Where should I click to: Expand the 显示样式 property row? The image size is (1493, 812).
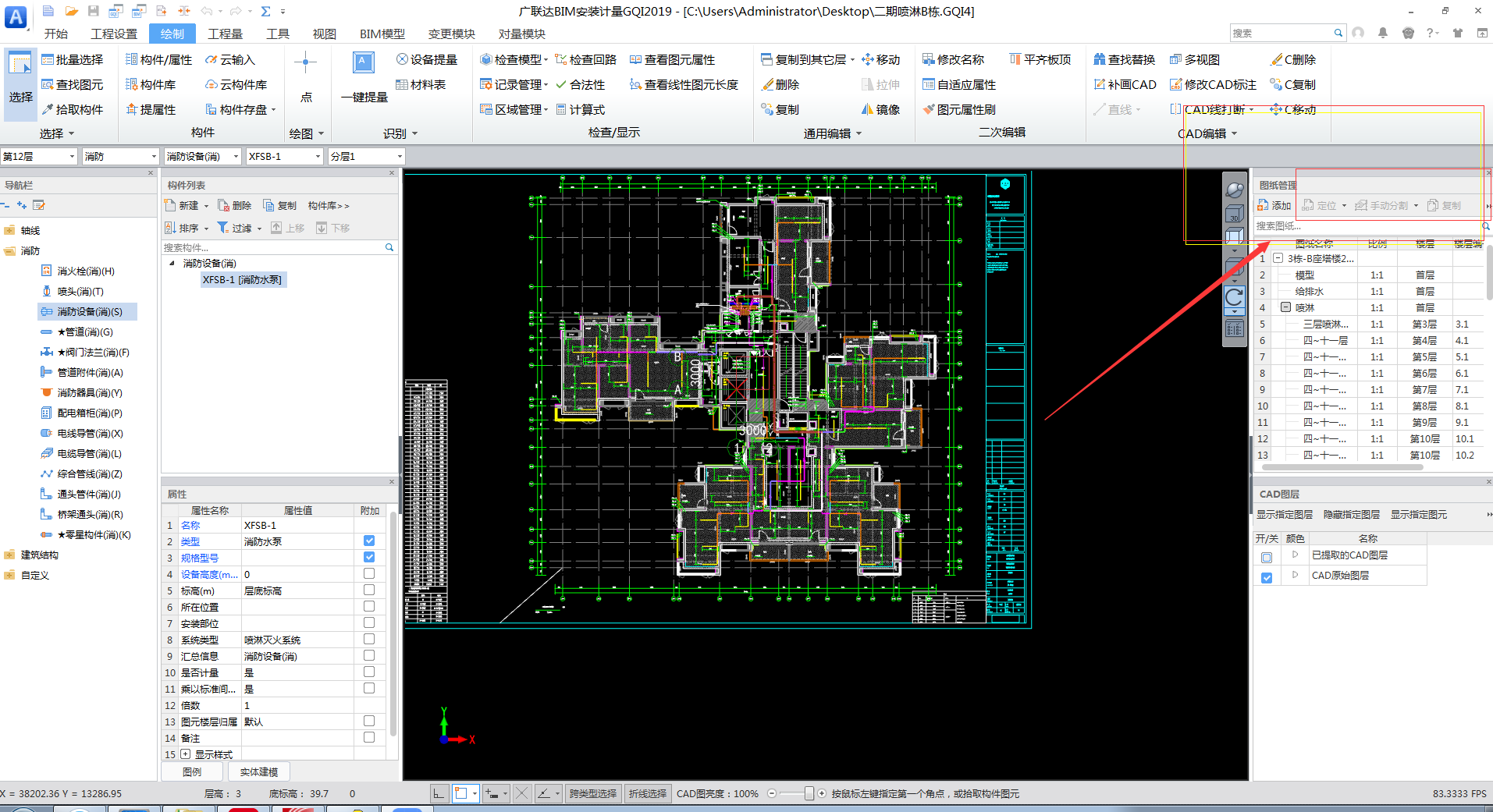click(x=186, y=754)
